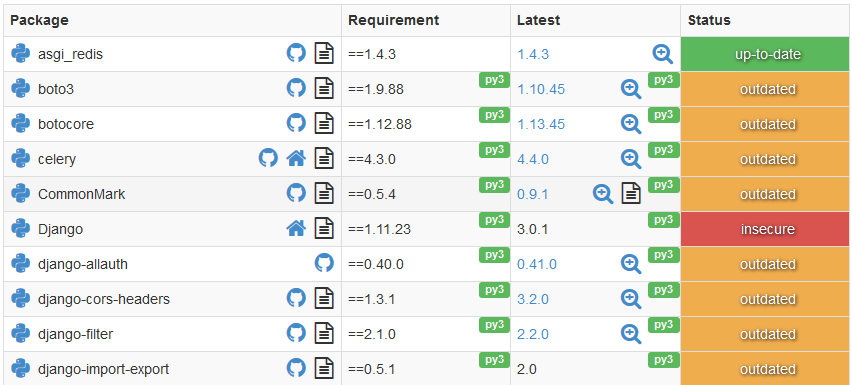Open the CommonMark latest version 0.9.1 link

pos(533,194)
